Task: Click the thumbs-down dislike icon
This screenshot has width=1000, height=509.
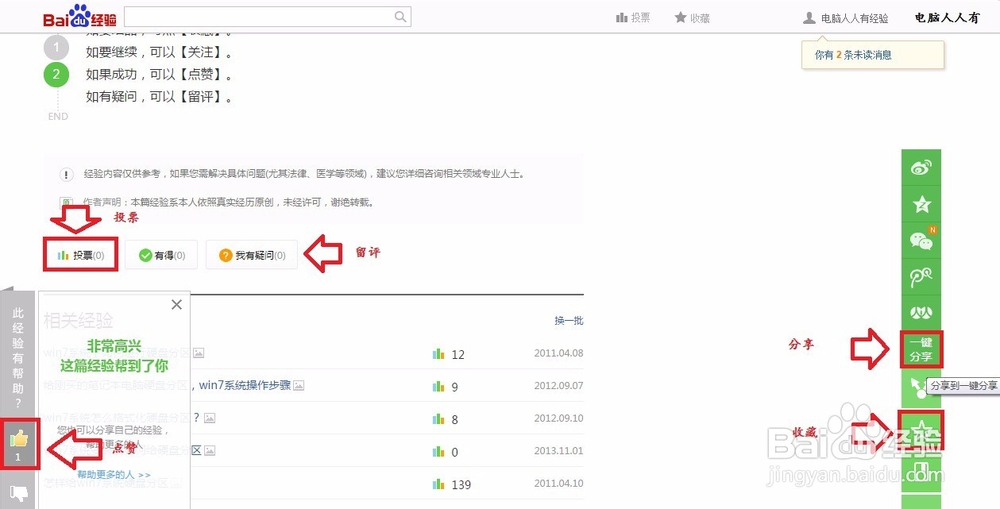Action: [18, 494]
